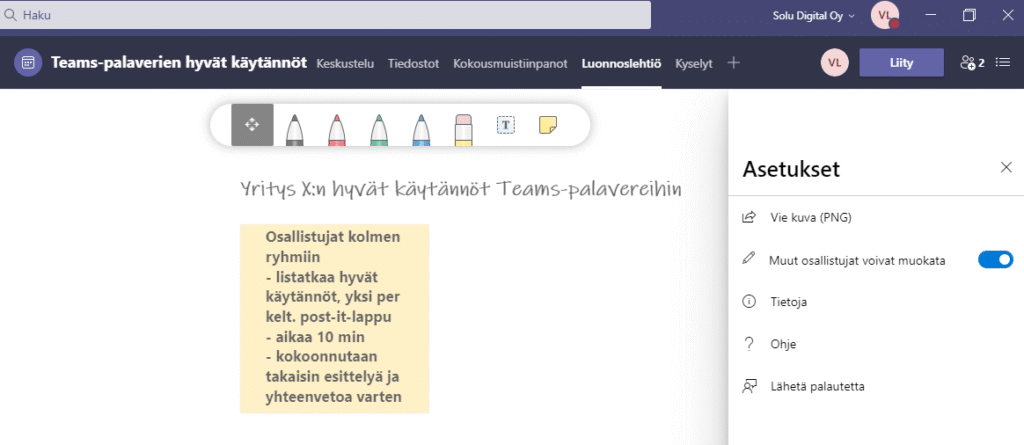This screenshot has height=445, width=1024.
Task: Open the Kokousmuistiinpanot tab
Action: [x=510, y=63]
